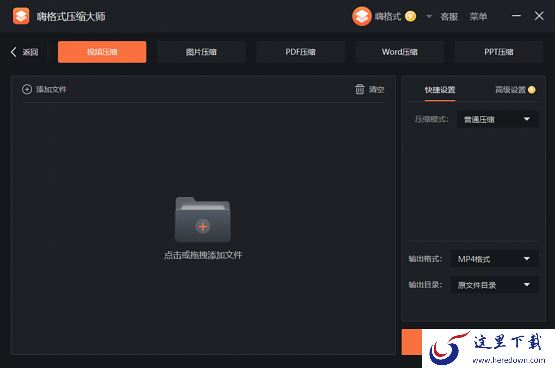
Task: Minimize the compression app window
Action: (516, 16)
